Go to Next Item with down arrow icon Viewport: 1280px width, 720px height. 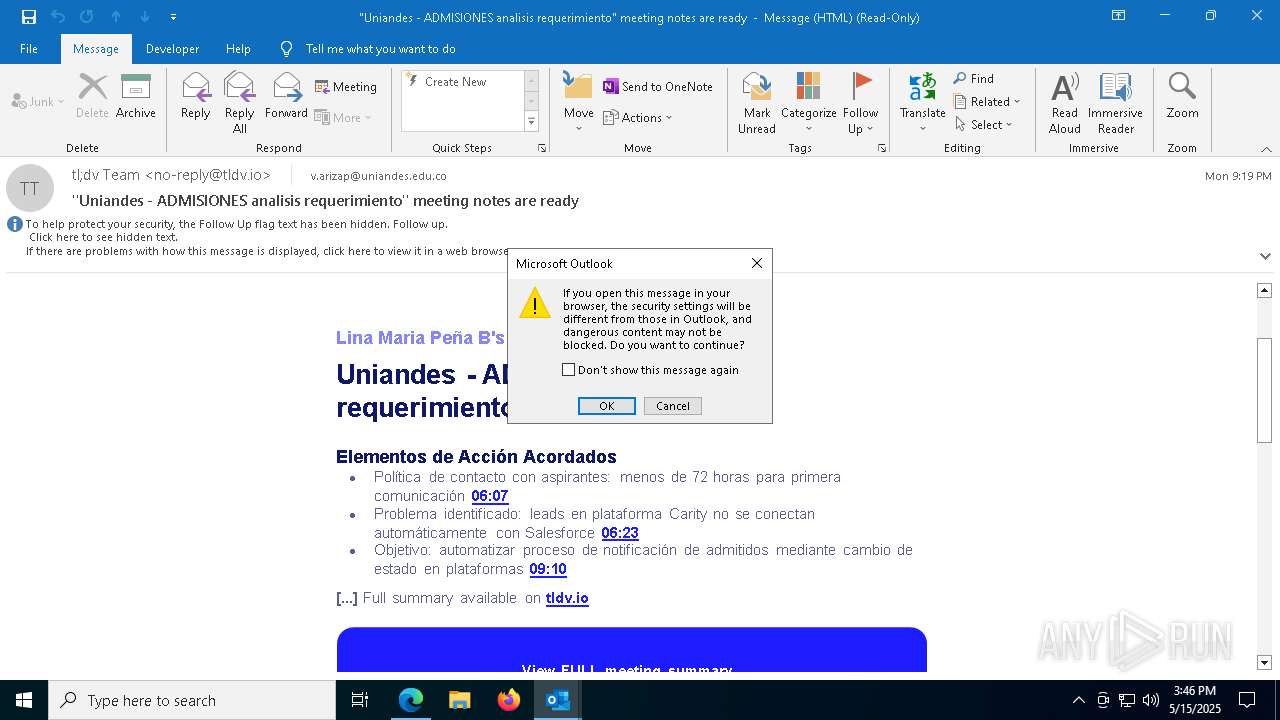tap(145, 17)
